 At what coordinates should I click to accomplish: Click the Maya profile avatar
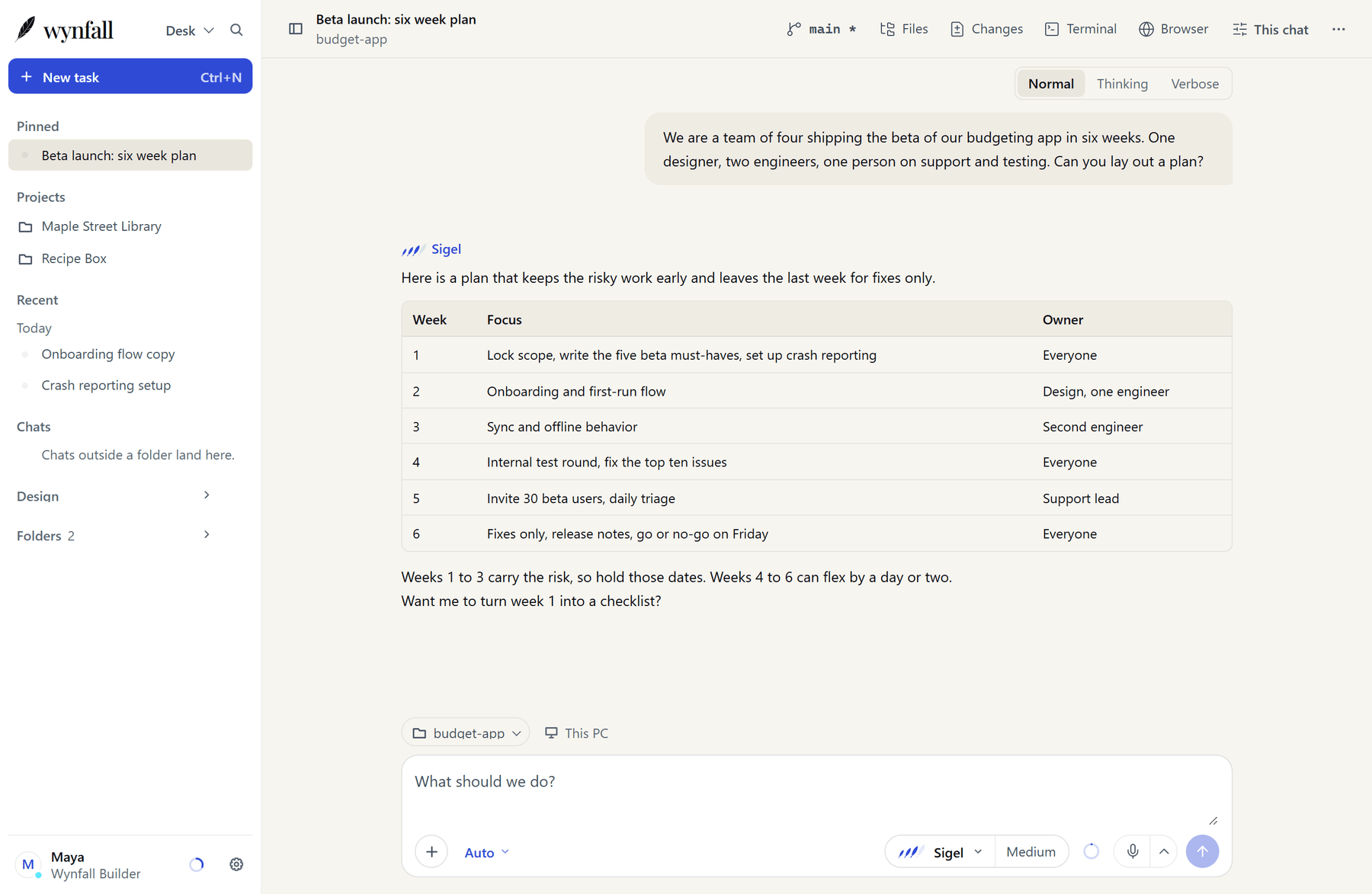pos(28,864)
